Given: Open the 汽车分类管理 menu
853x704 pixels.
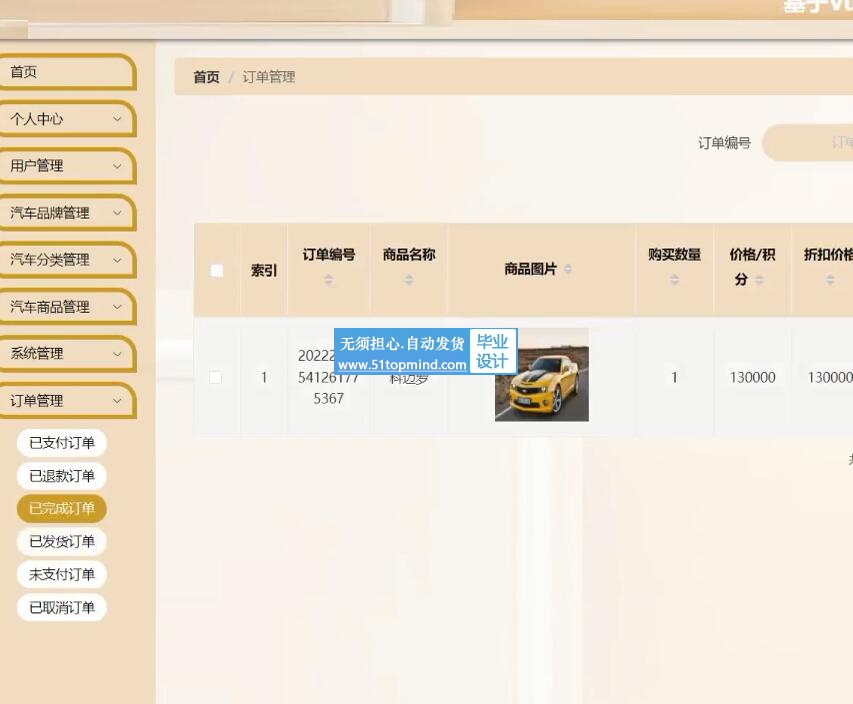Looking at the screenshot, I should click(x=67, y=260).
